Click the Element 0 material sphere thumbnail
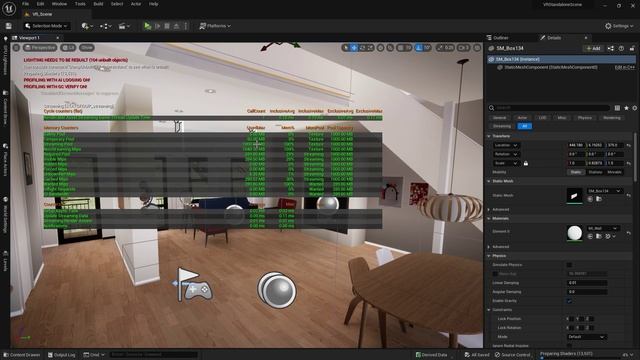 click(574, 233)
